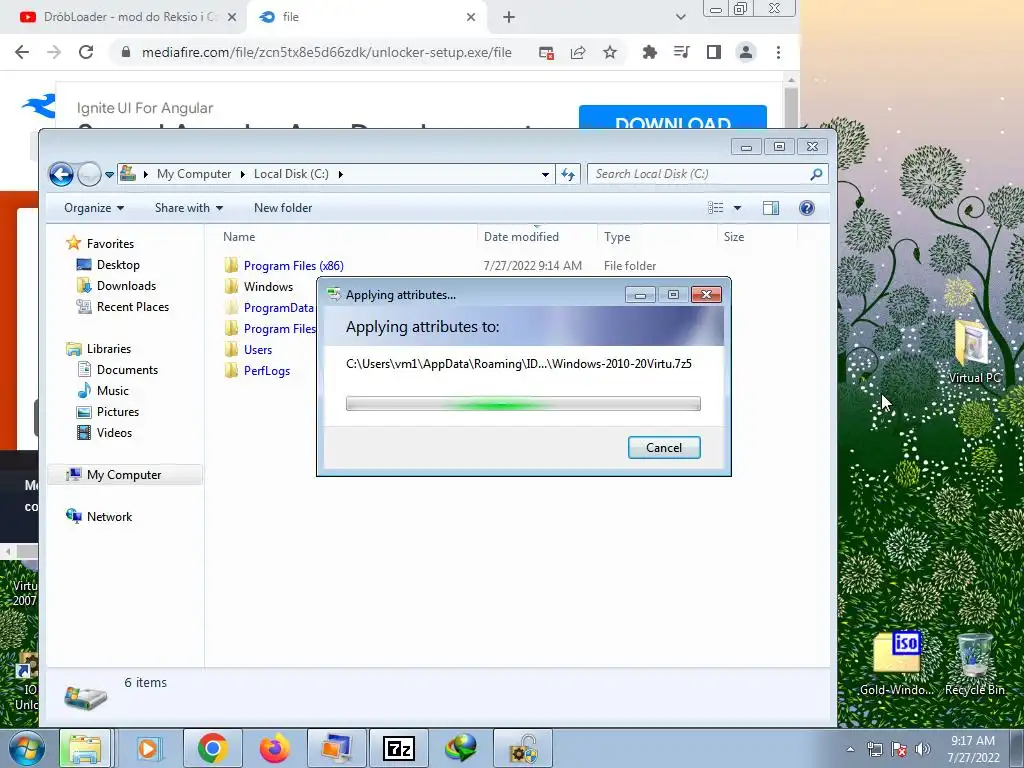Open Firefox from taskbar

point(274,748)
